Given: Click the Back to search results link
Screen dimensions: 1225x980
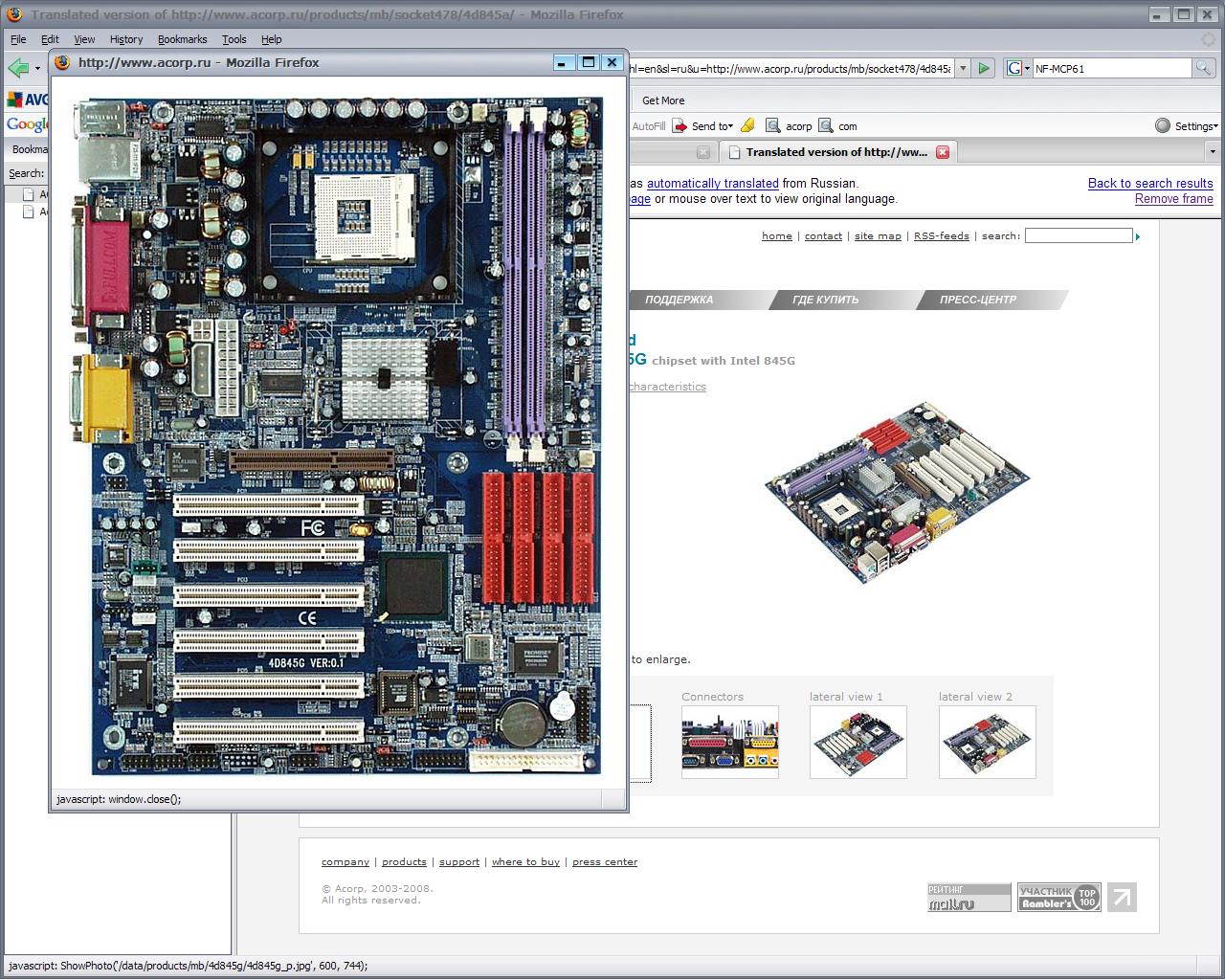Looking at the screenshot, I should tap(1150, 183).
